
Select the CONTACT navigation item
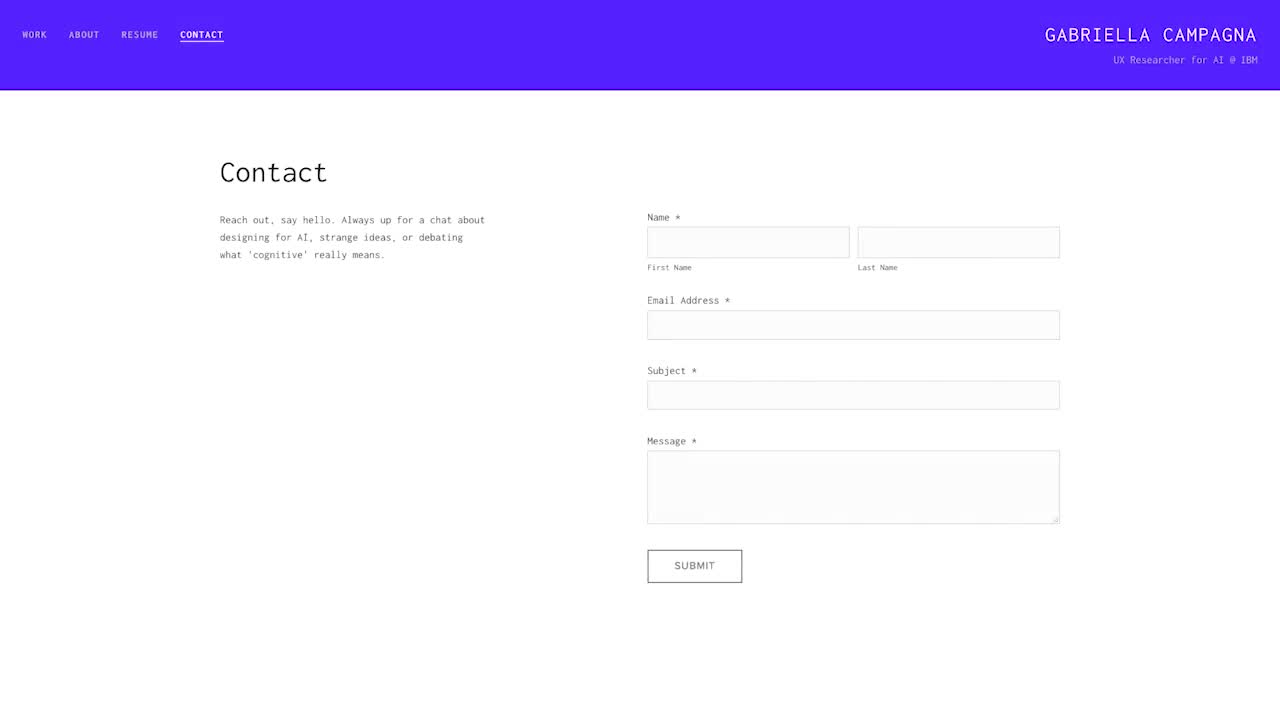pos(201,35)
